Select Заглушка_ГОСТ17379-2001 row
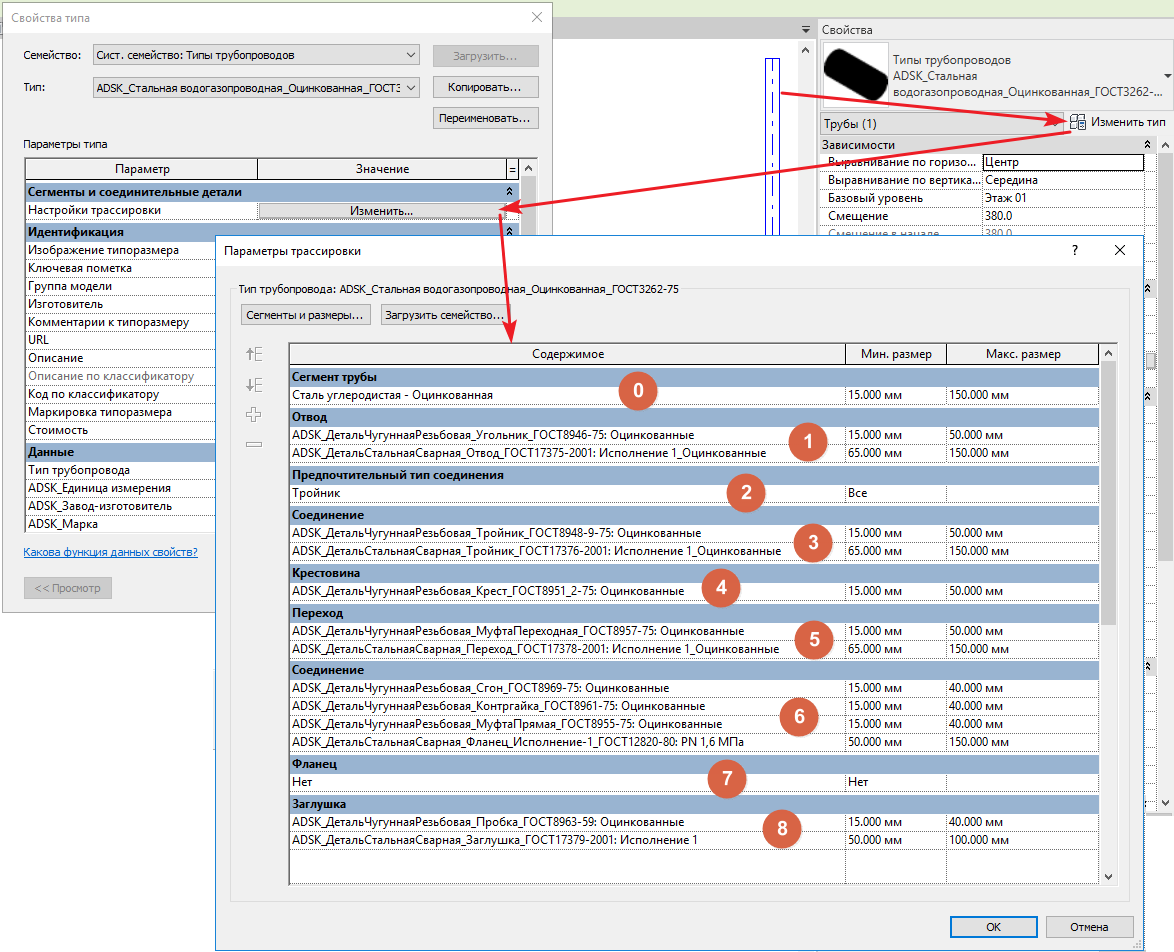 point(694,840)
